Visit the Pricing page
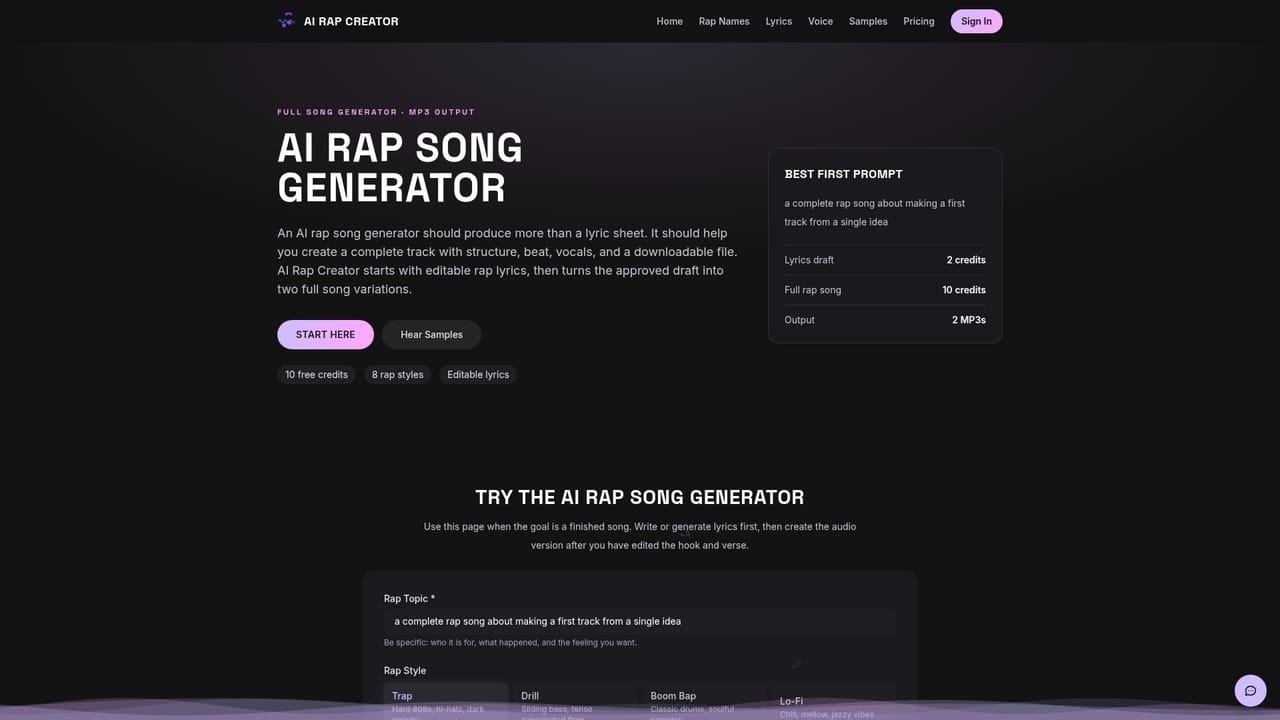The image size is (1280, 720). (x=919, y=21)
